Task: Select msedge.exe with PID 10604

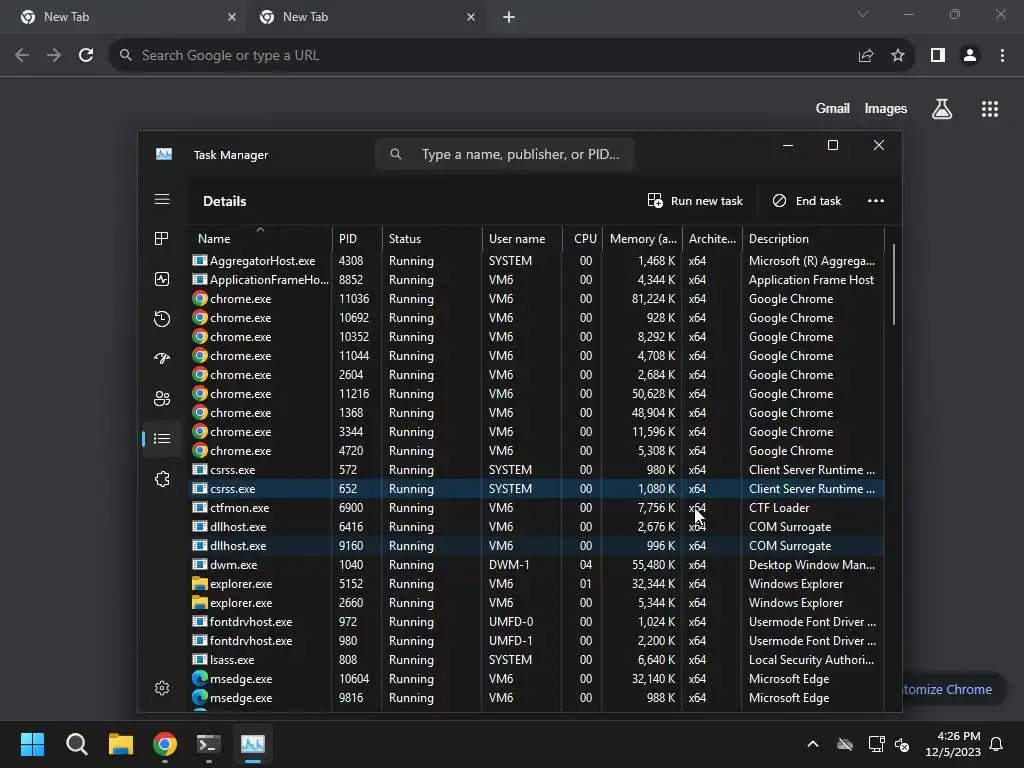Action: [x=536, y=679]
